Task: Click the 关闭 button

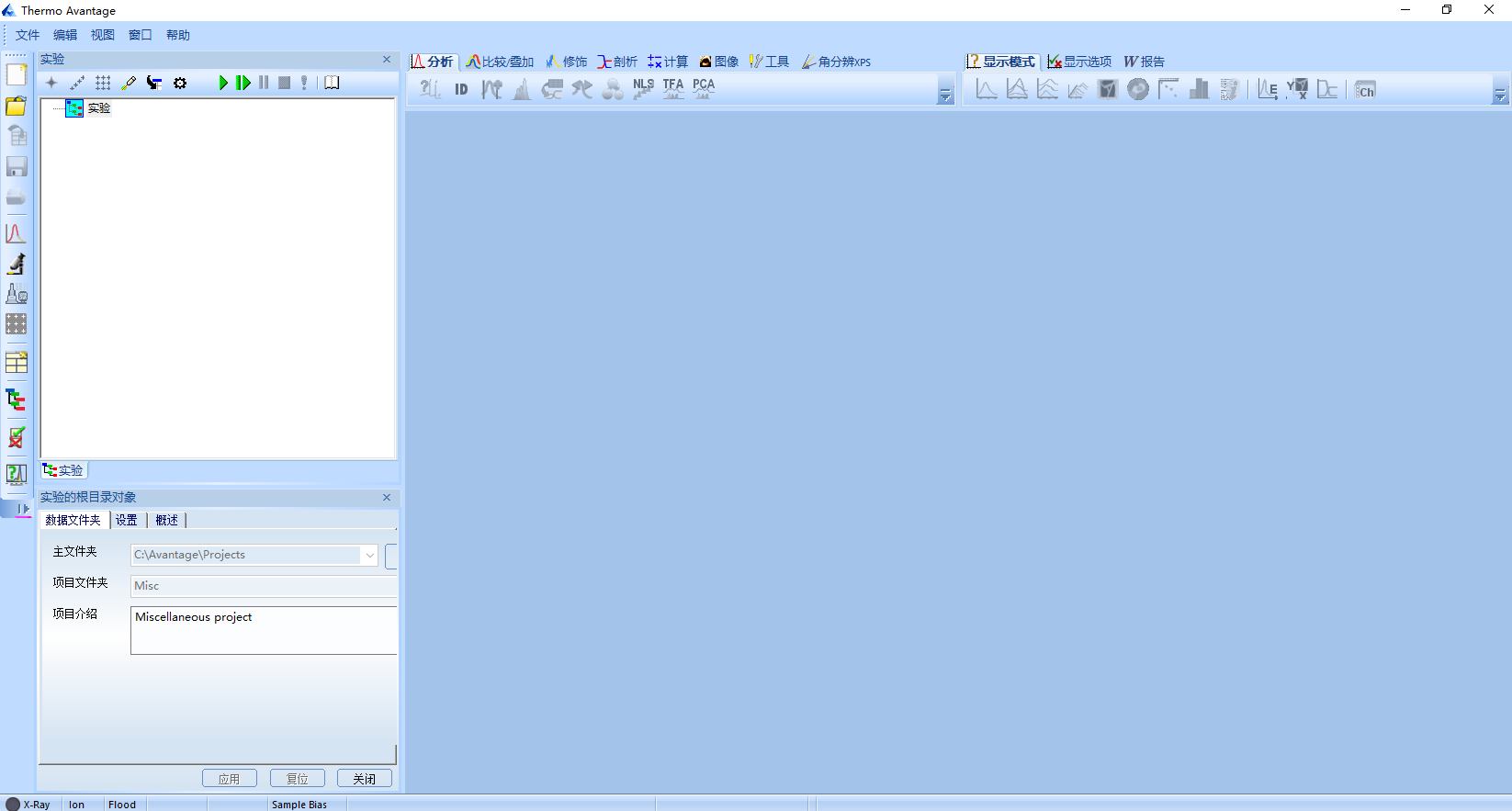Action: (x=364, y=779)
